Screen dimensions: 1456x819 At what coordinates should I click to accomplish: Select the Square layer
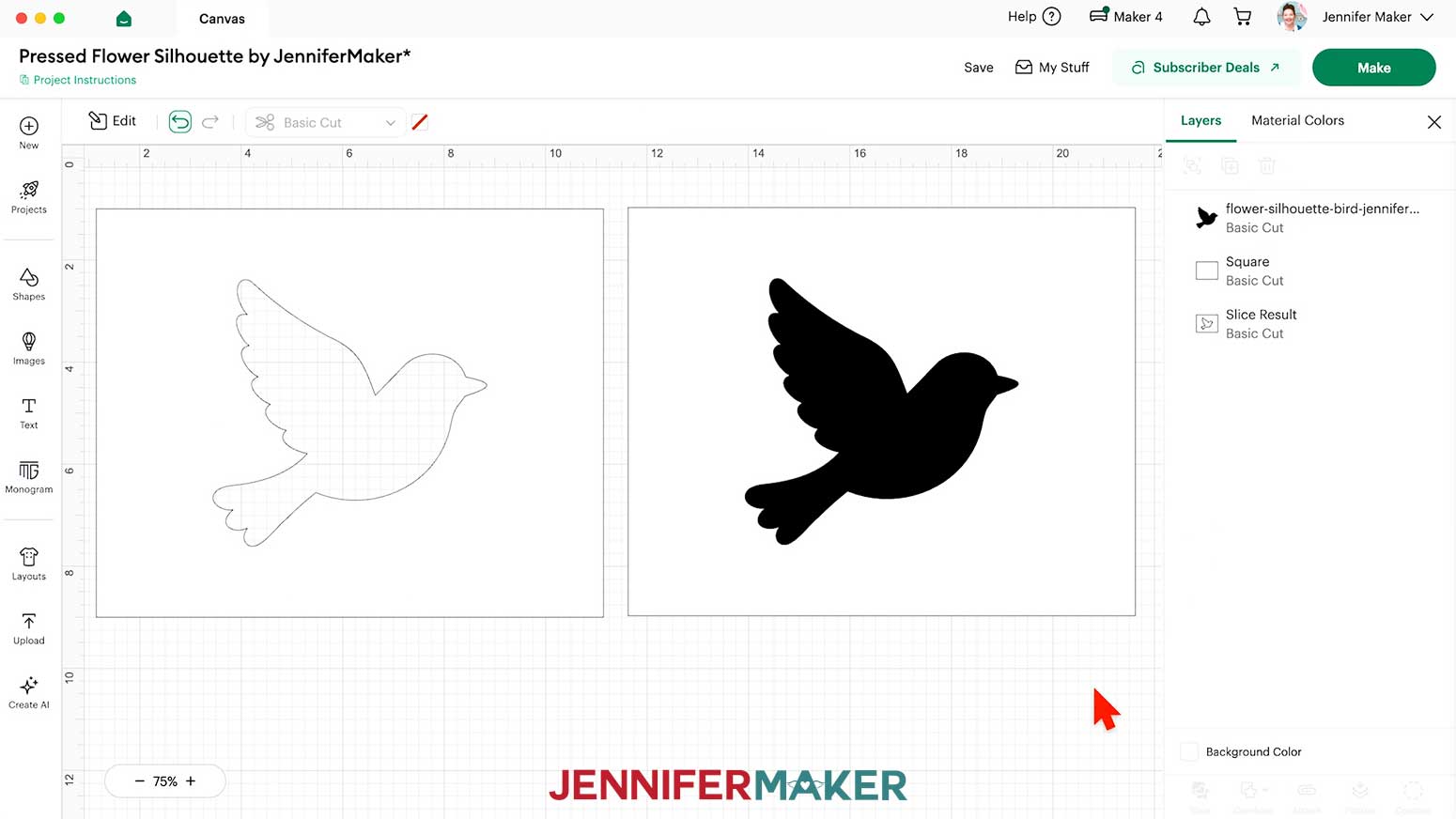1310,270
